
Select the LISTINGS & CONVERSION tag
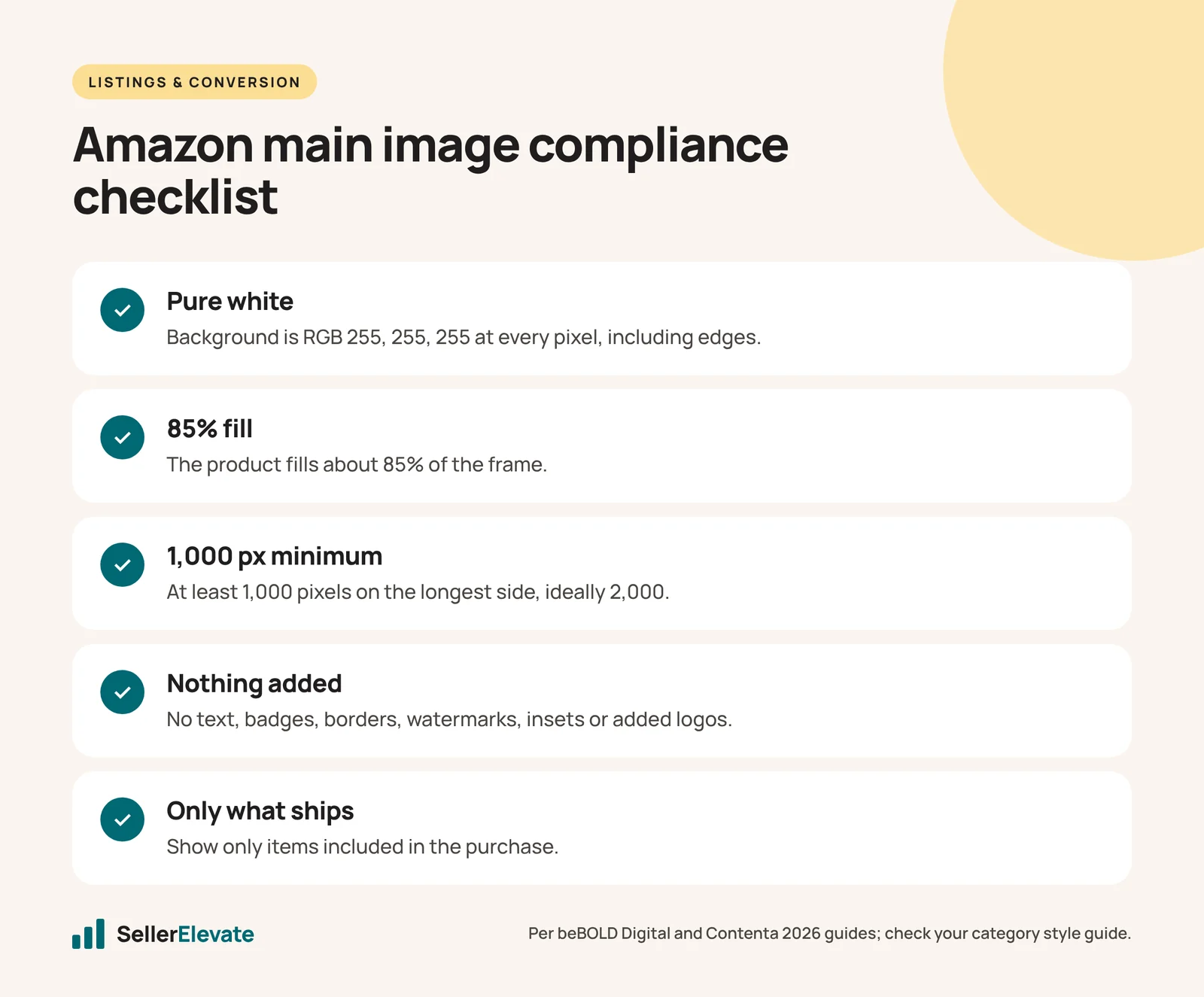pyautogui.click(x=194, y=82)
